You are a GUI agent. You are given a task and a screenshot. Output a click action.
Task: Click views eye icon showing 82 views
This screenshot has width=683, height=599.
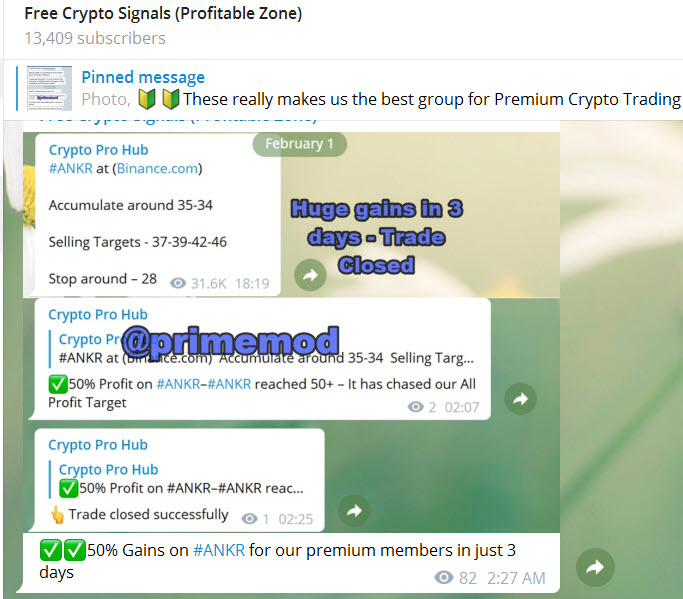[444, 578]
